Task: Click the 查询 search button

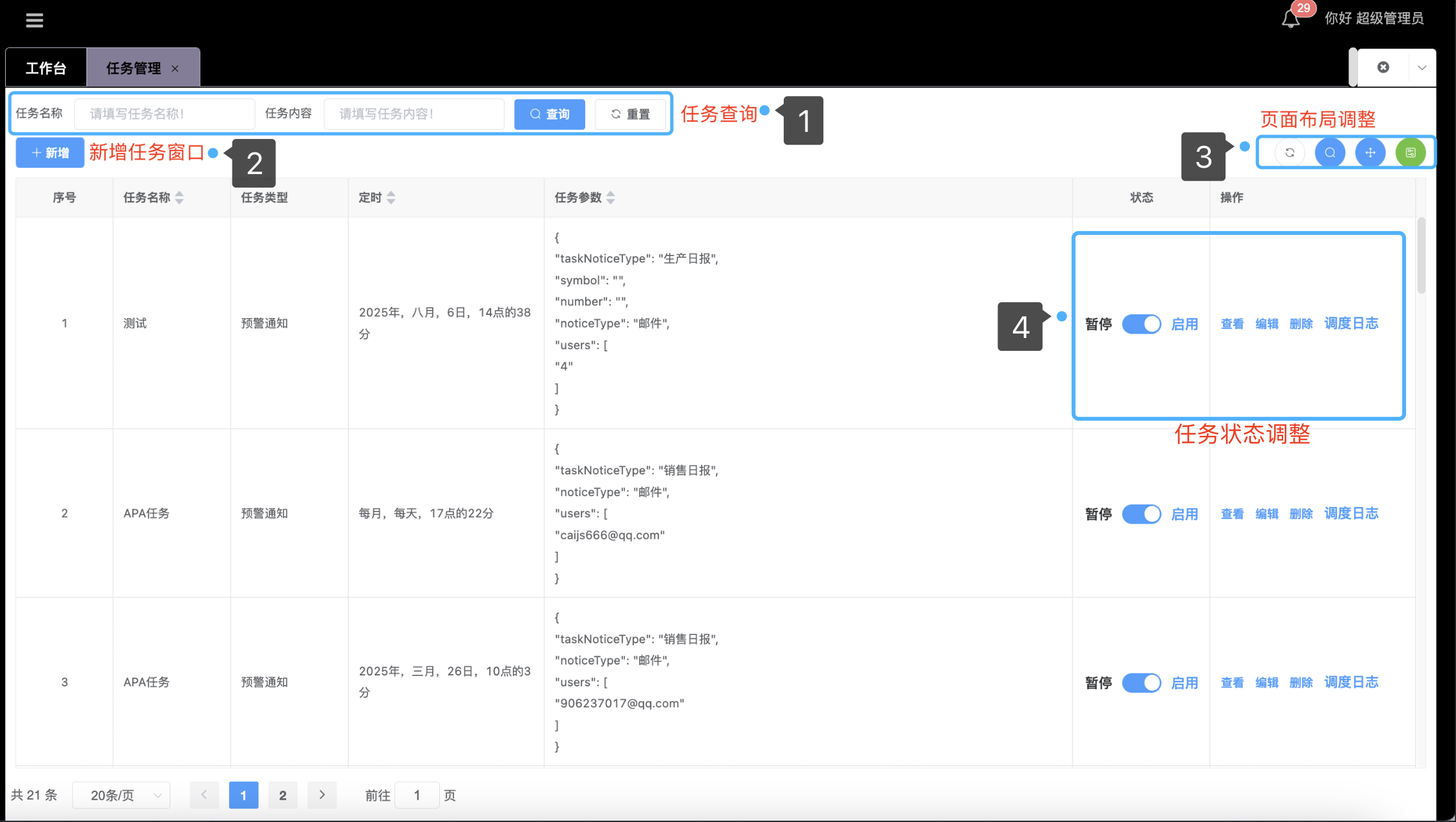Action: click(x=549, y=114)
